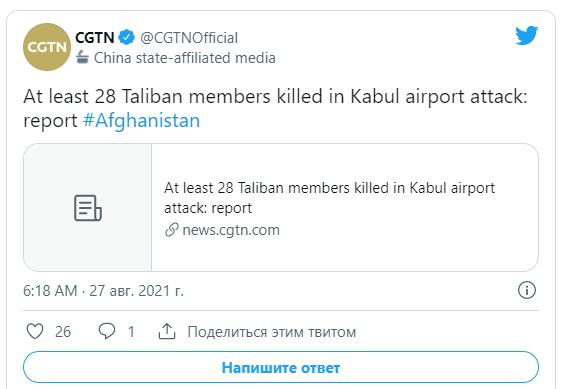Like the tweet with the heart icon
This screenshot has height=389, width=587.
click(35, 331)
